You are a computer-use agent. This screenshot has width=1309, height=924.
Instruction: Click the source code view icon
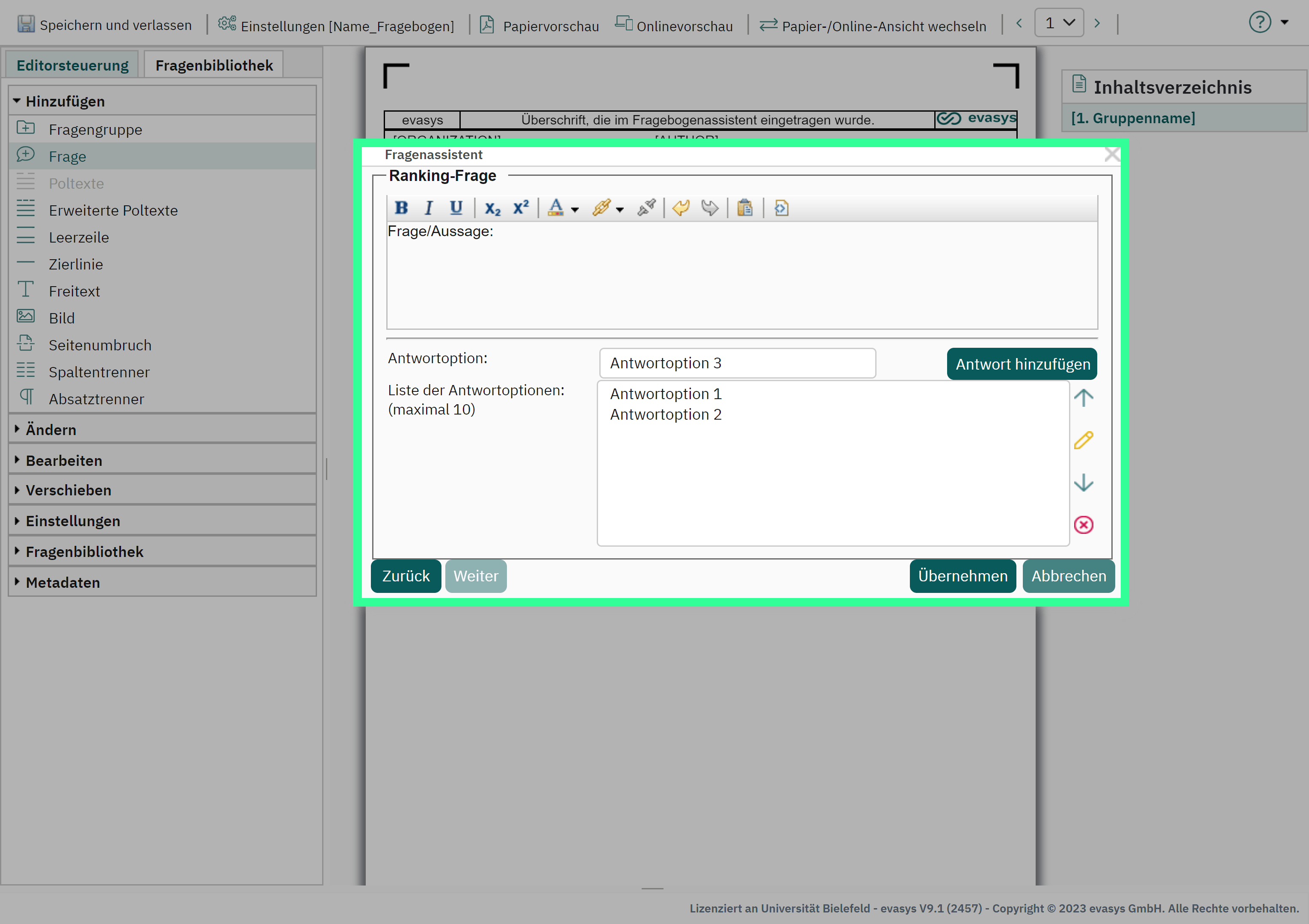pyautogui.click(x=781, y=208)
